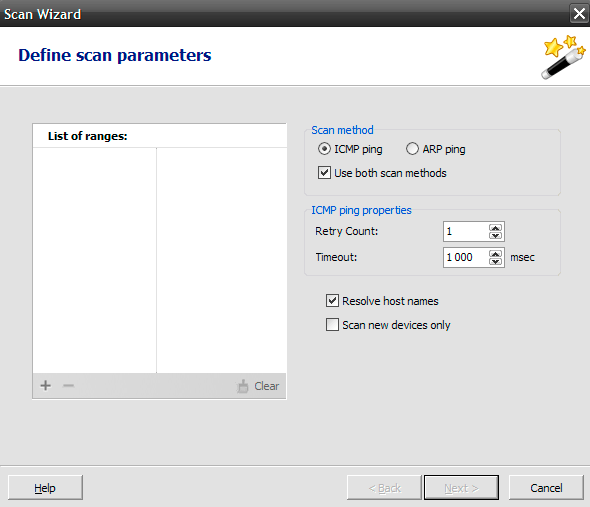
Task: Click the Scan method group label
Action: click(342, 130)
